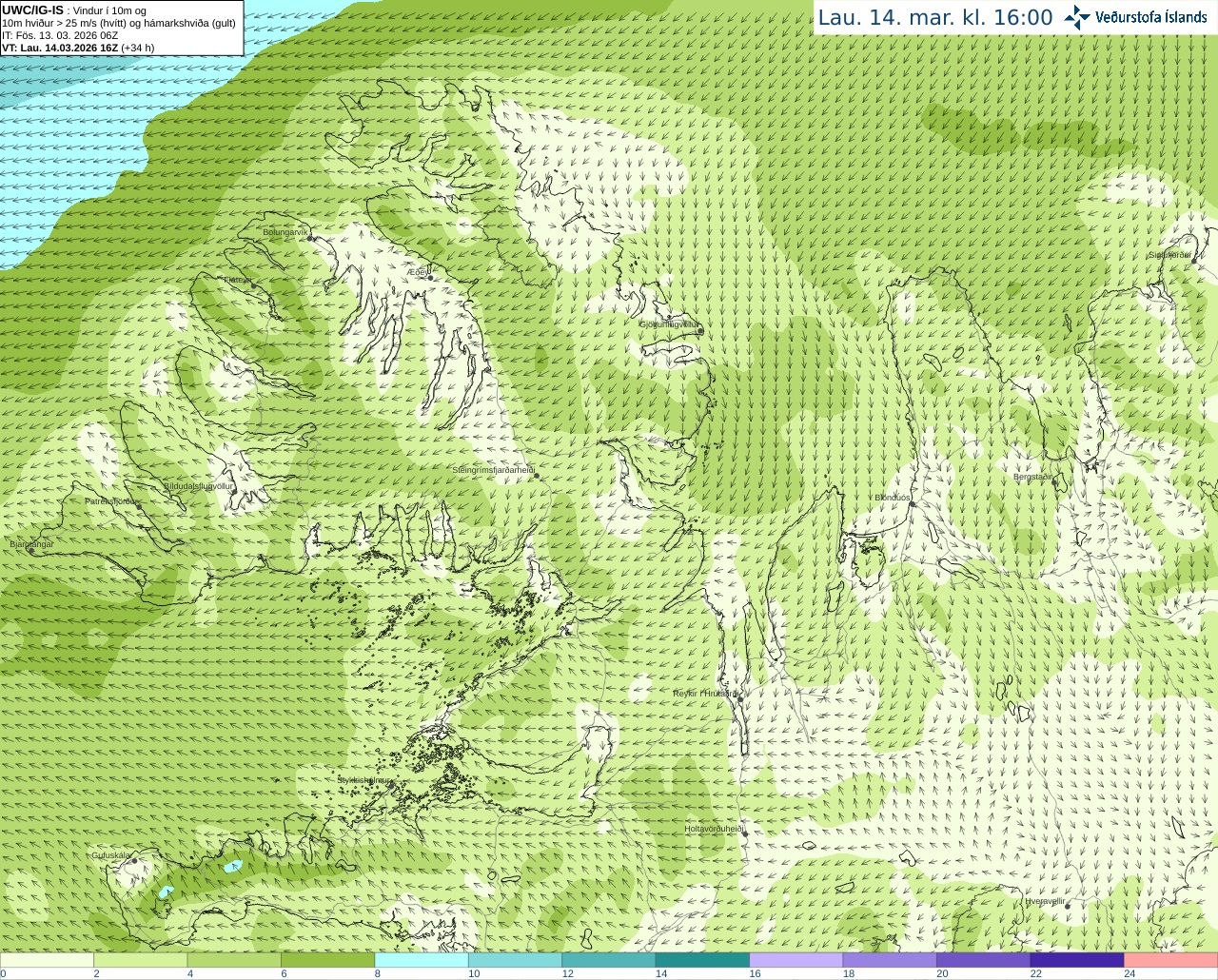Pick the pink above-24 m/s swatch

[1171, 960]
